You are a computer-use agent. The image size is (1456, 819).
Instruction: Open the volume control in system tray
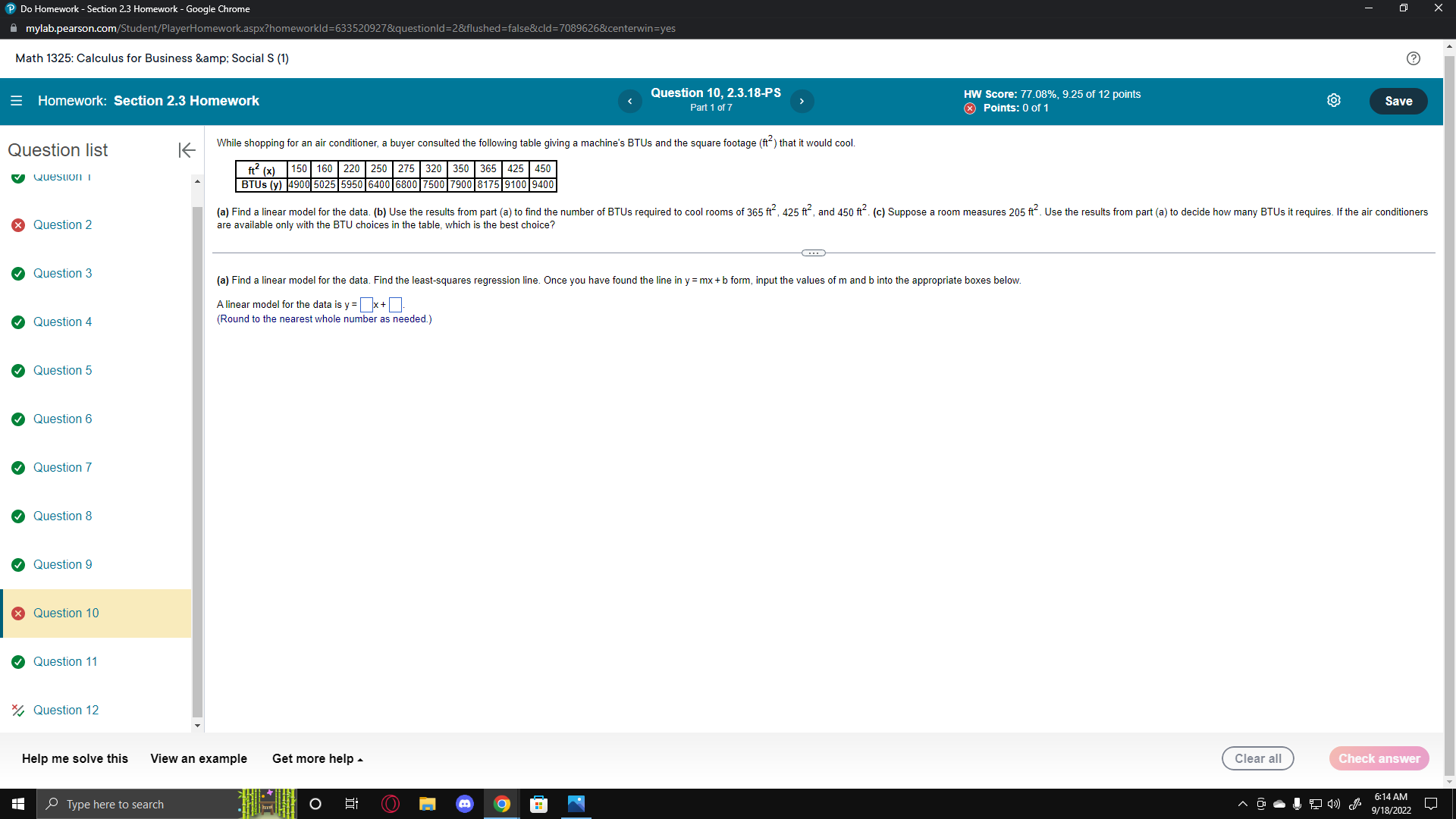click(x=1332, y=804)
